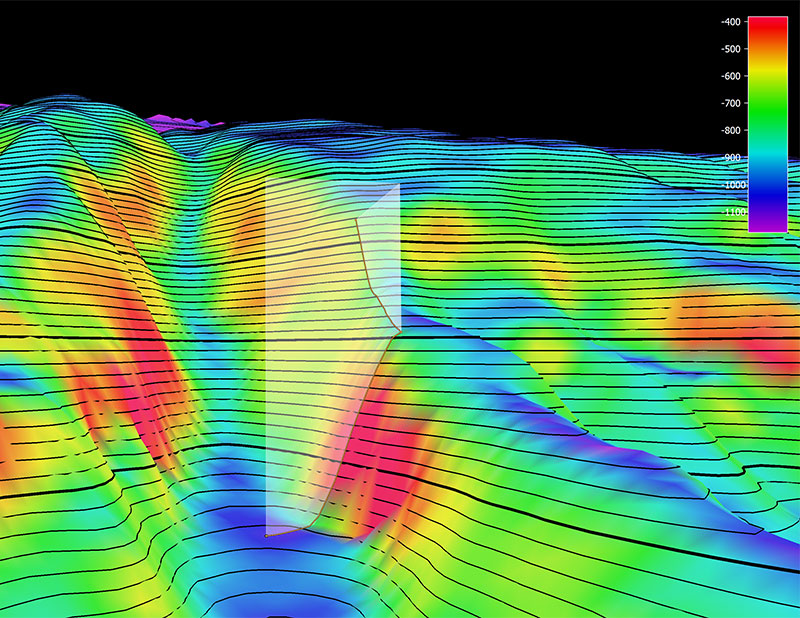
Task: Click the -900 legend label
Action: pyautogui.click(x=731, y=158)
